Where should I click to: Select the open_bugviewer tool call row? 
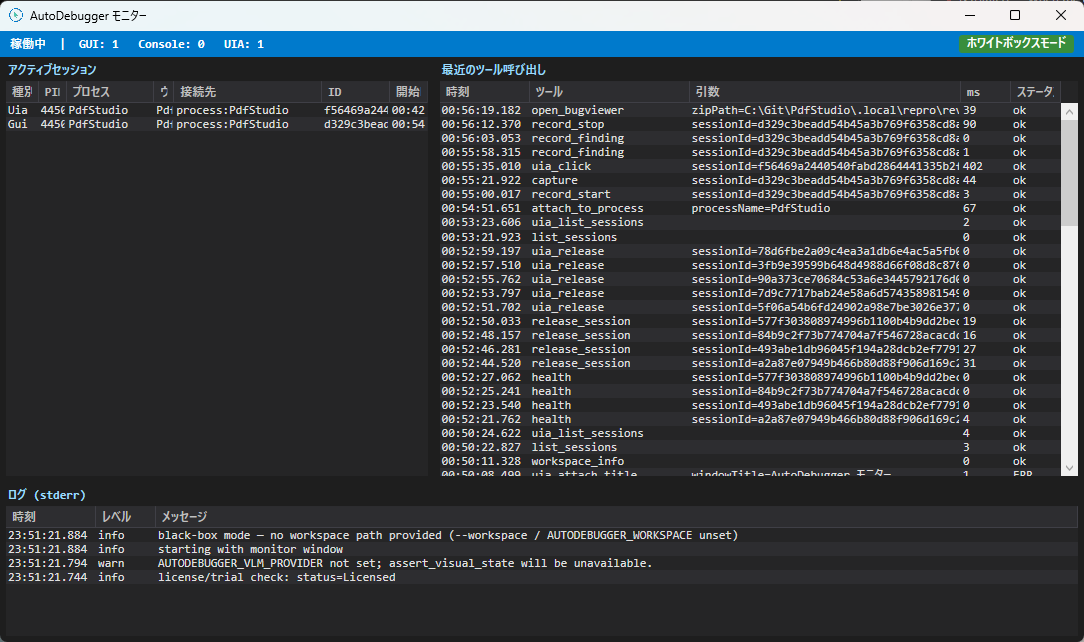[750, 111]
